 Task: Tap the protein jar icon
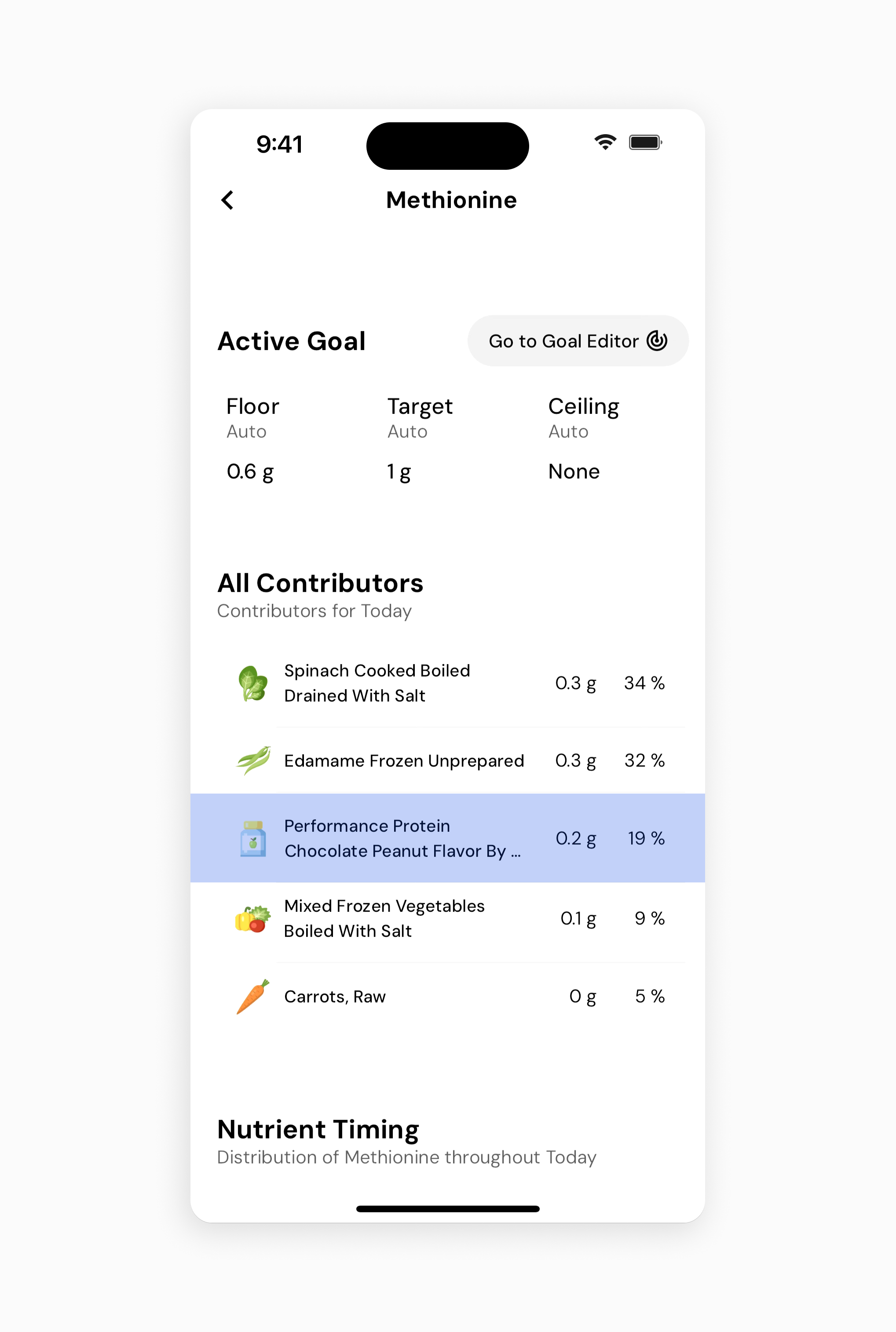pyautogui.click(x=253, y=838)
